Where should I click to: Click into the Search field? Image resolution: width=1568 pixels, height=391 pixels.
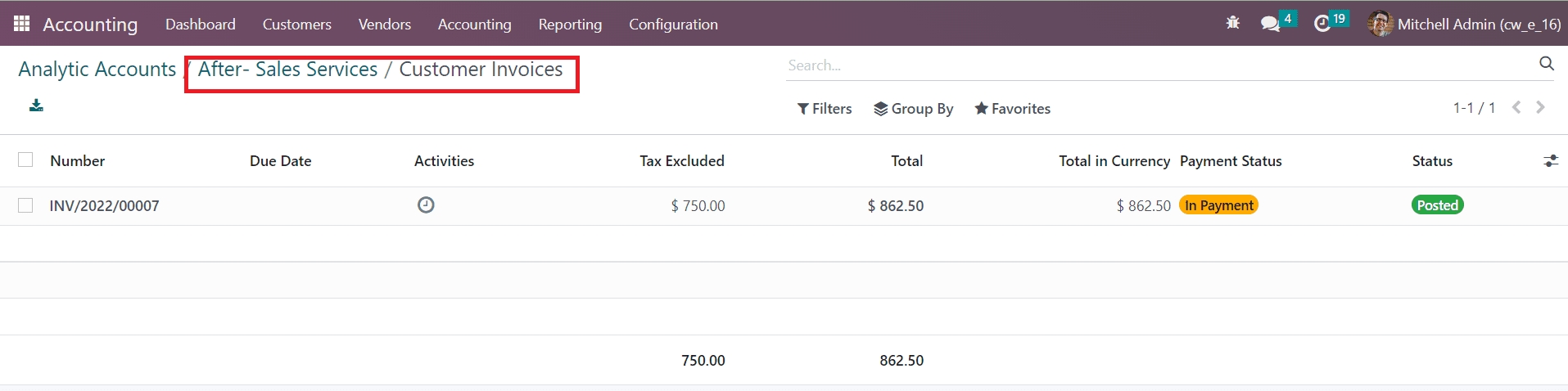[x=1159, y=65]
